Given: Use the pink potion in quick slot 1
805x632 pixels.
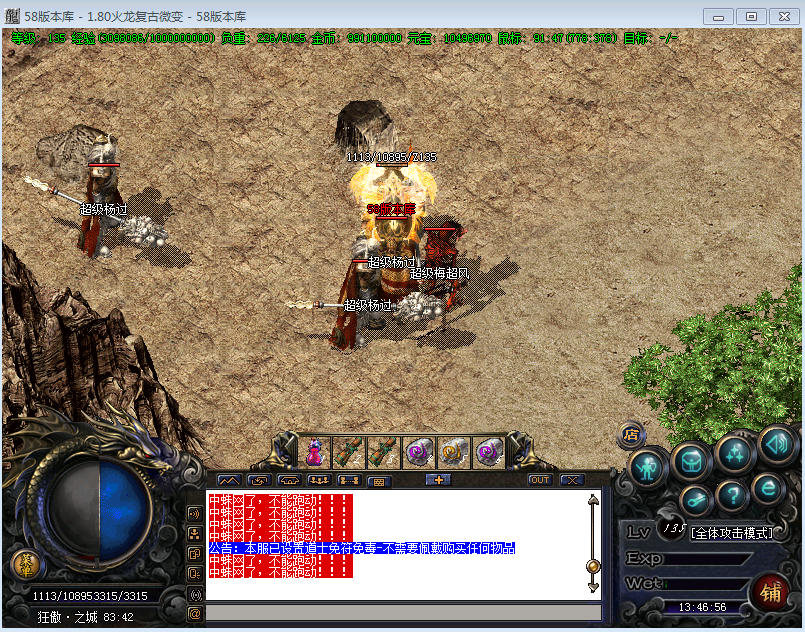Looking at the screenshot, I should (x=315, y=452).
